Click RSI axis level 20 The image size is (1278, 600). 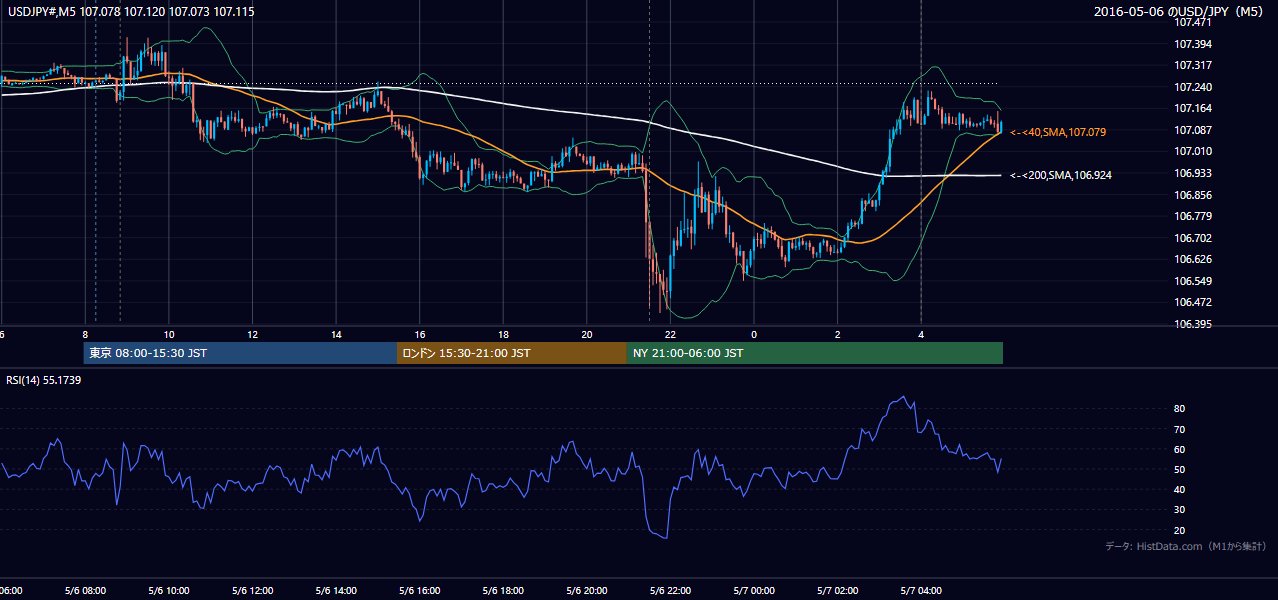(x=1180, y=530)
